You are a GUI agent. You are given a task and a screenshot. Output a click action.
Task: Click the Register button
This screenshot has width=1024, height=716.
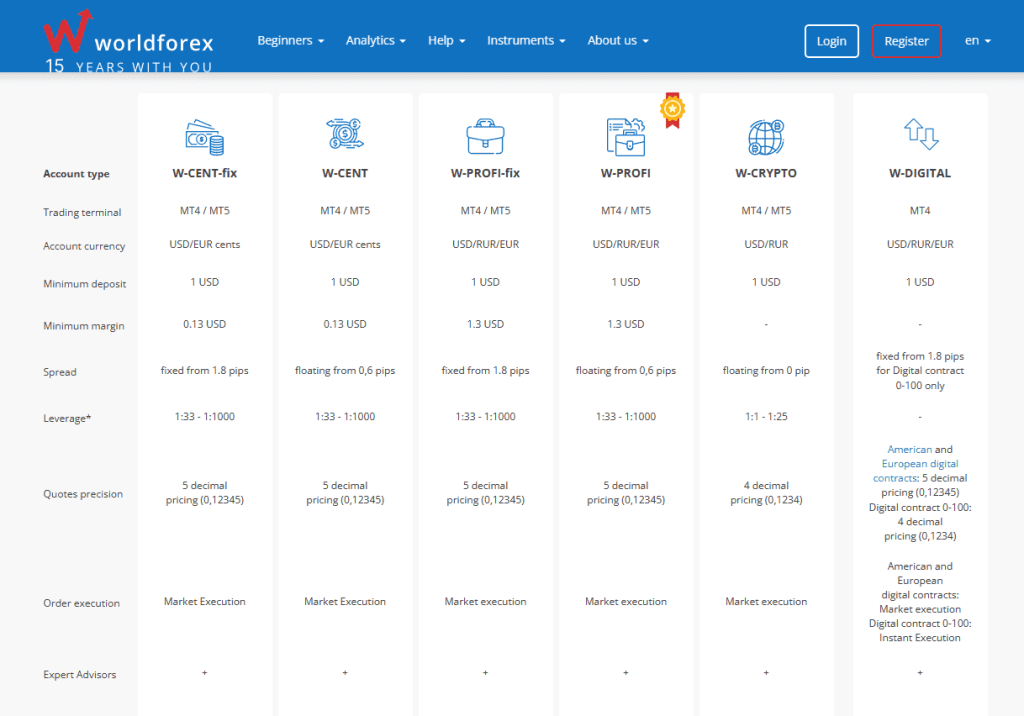tap(906, 41)
